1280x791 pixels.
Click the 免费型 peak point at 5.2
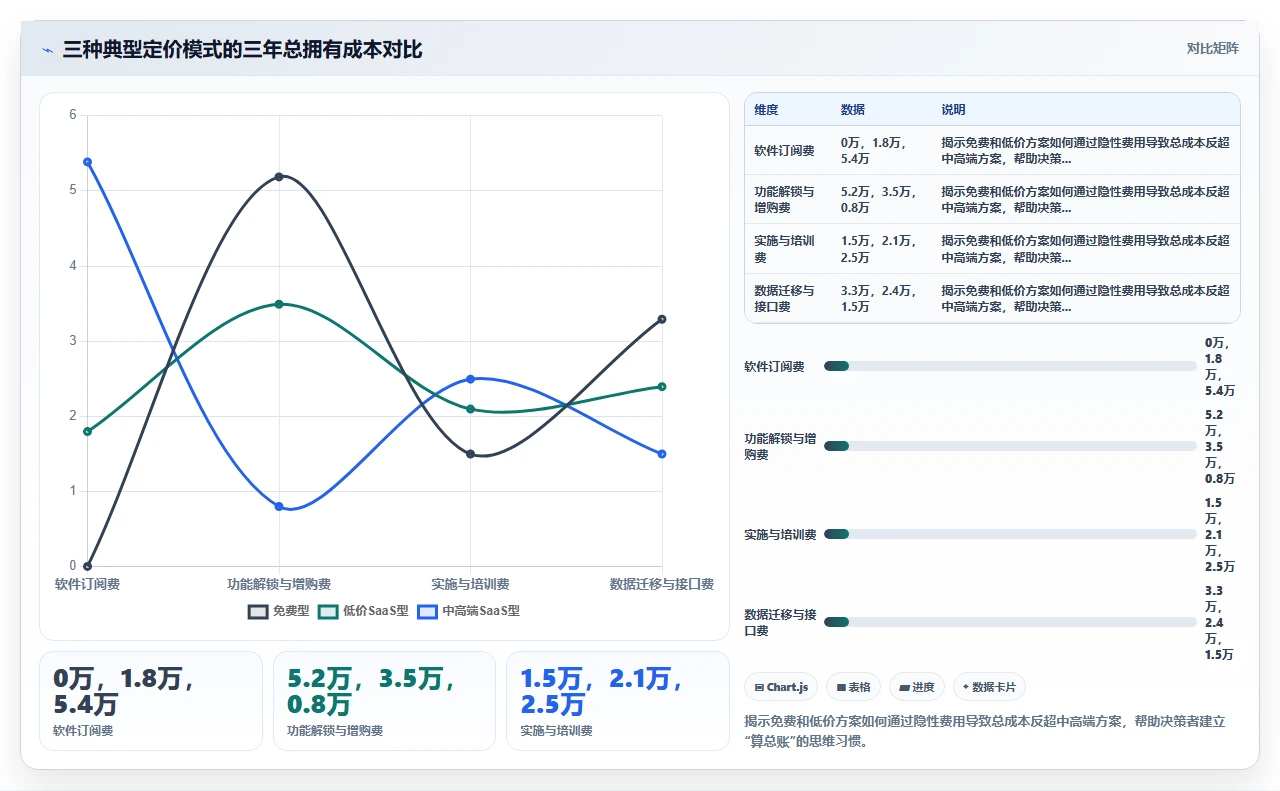tap(279, 177)
